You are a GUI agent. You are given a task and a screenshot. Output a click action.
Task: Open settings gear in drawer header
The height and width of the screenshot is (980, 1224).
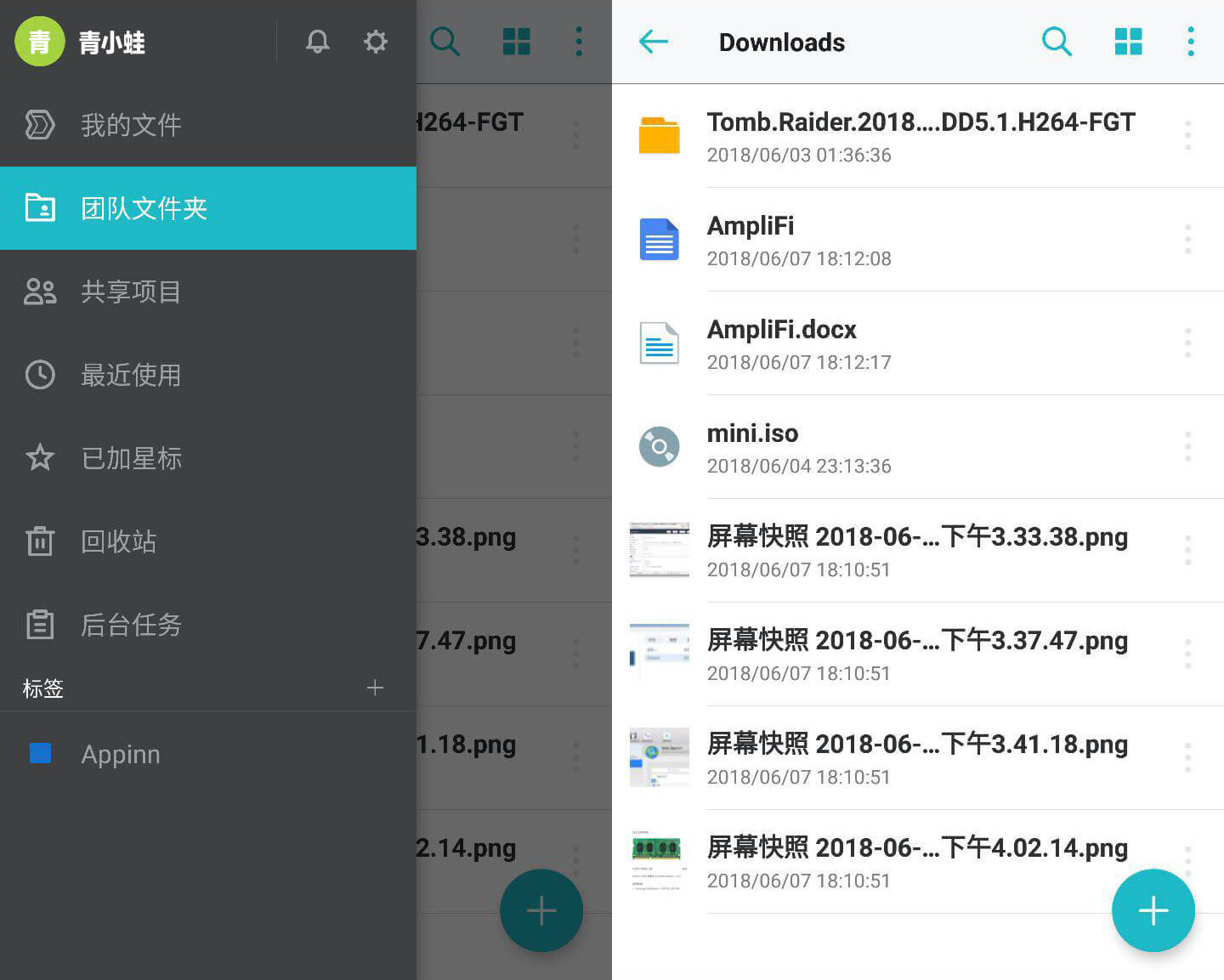coord(376,41)
